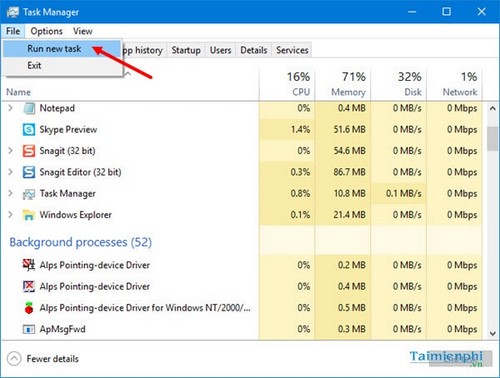Viewport: 500px width, 378px height.
Task: Maximize the Task Manager window
Action: click(446, 12)
